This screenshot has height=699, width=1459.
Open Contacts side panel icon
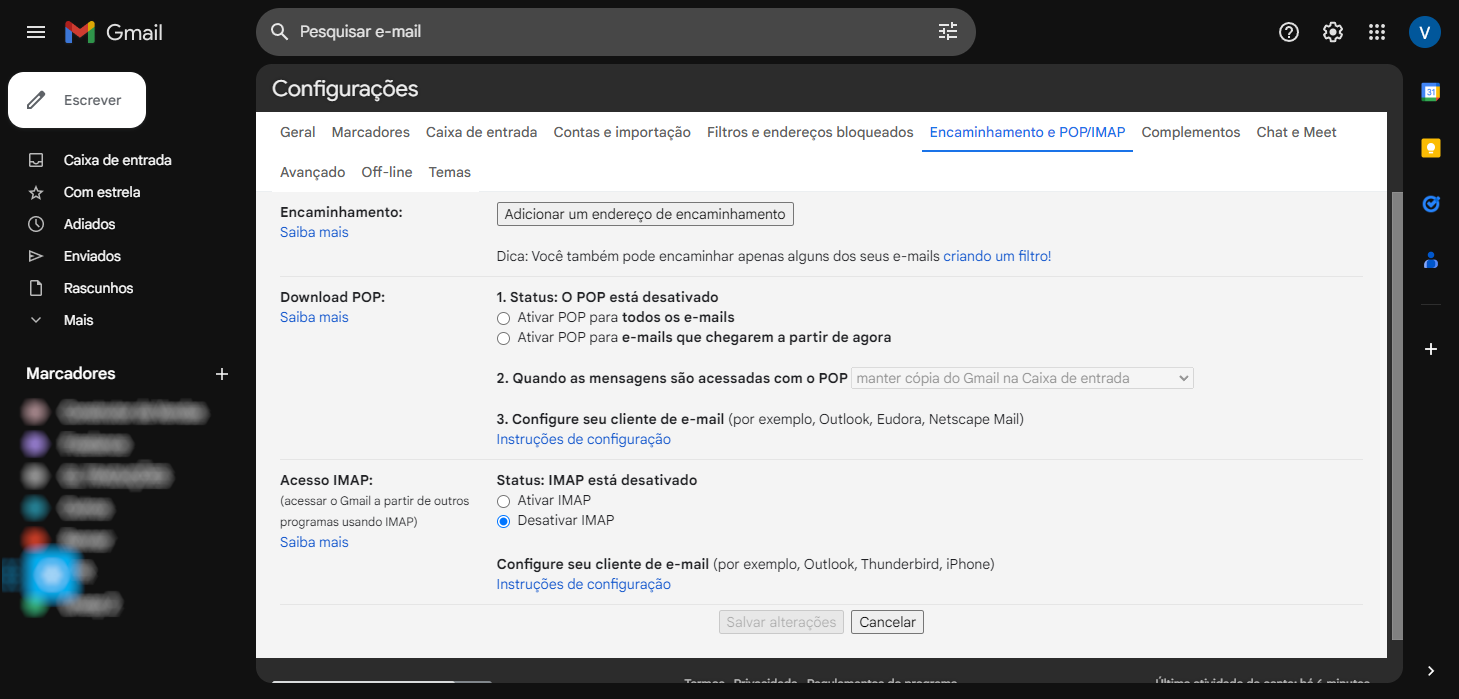click(1431, 260)
